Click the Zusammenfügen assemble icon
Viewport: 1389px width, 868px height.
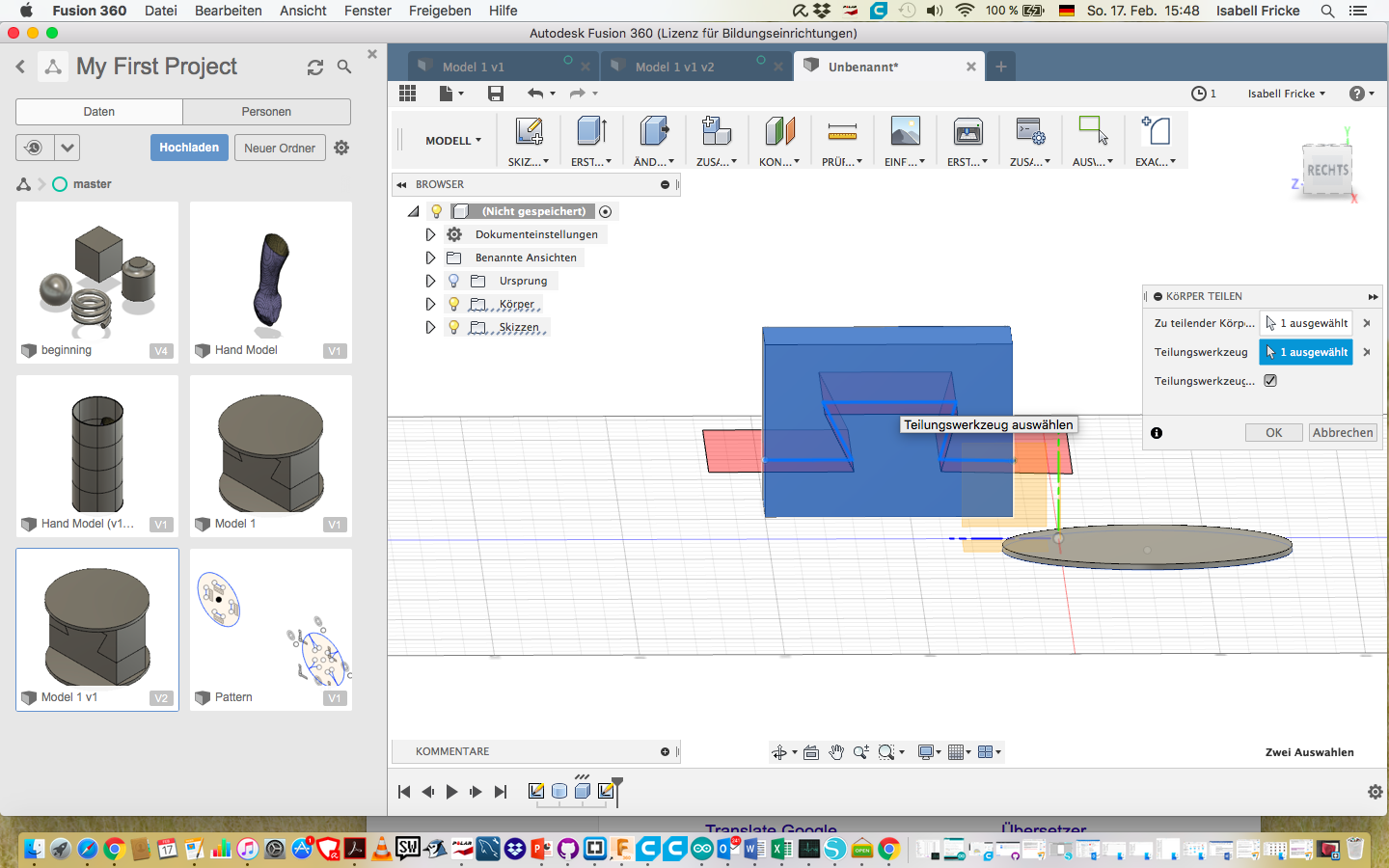(x=717, y=131)
